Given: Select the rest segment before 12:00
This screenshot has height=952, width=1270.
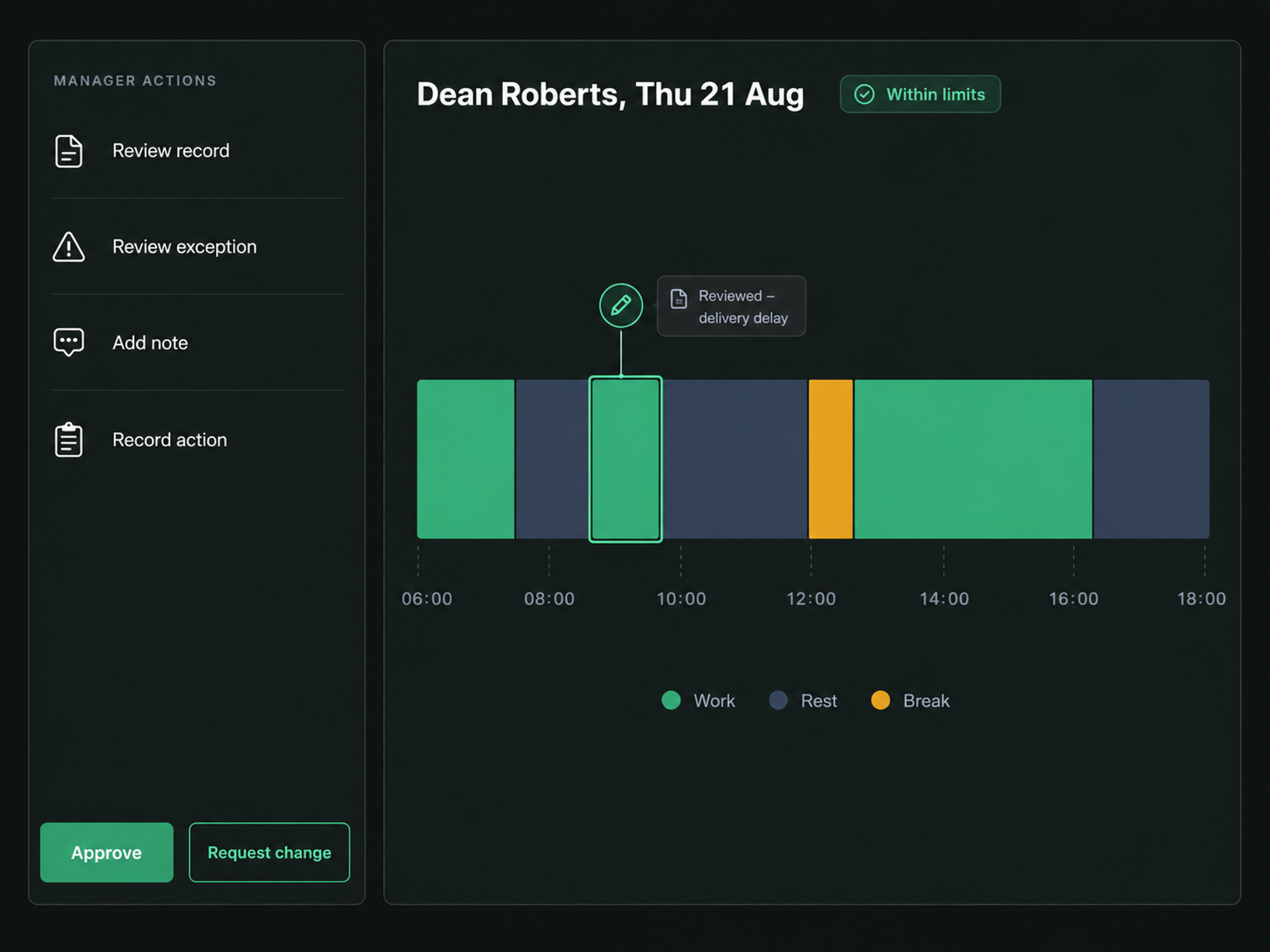Looking at the screenshot, I should click(735, 459).
